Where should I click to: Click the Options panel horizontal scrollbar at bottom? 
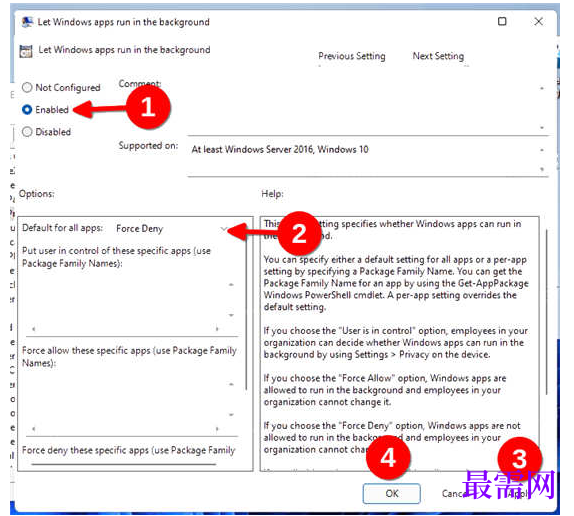click(124, 465)
